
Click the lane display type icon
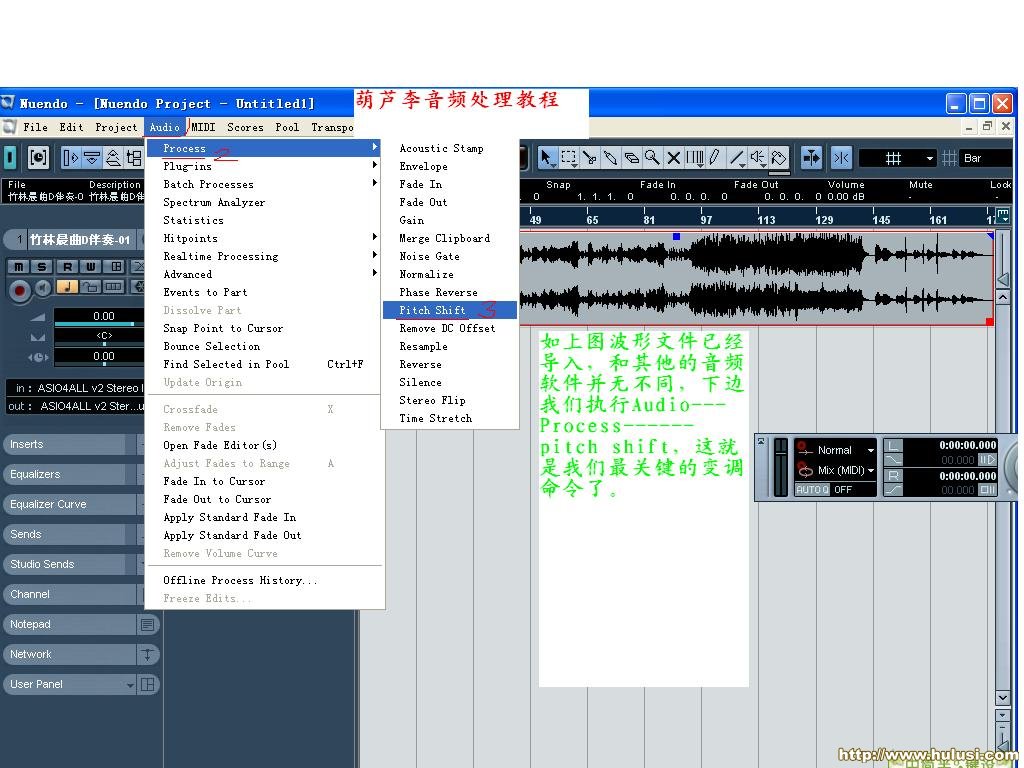pyautogui.click(x=114, y=286)
